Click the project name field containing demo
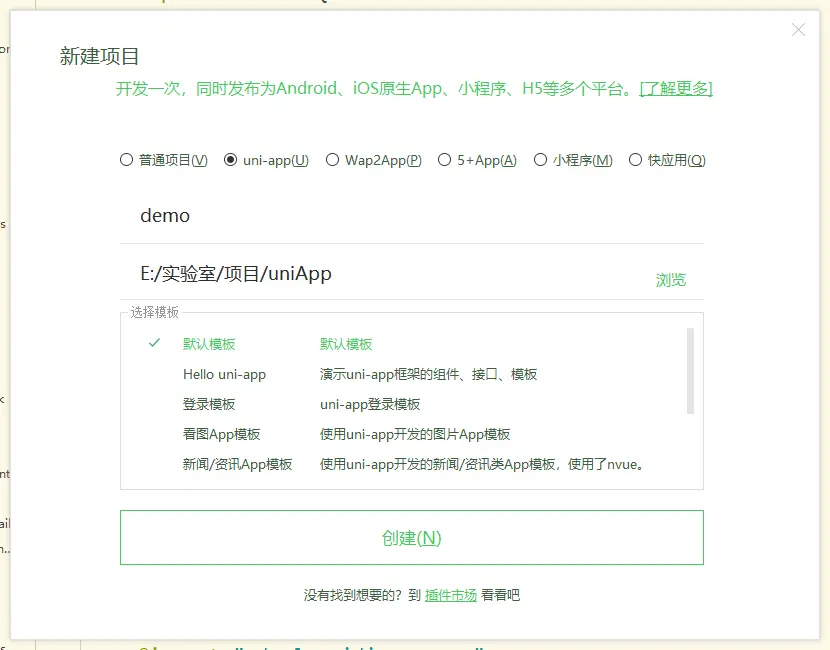The image size is (830, 650). 412,216
